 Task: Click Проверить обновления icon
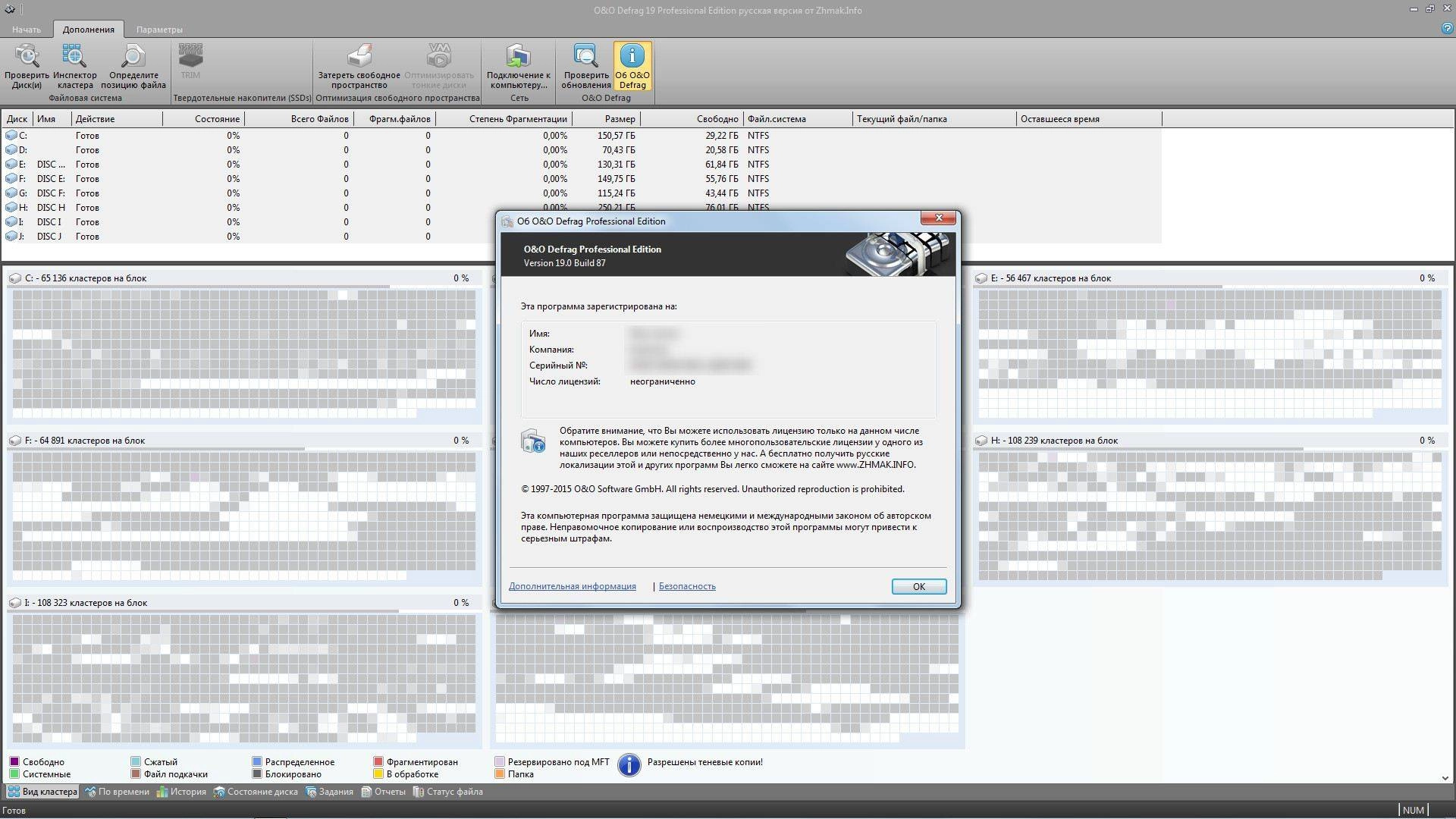point(586,66)
